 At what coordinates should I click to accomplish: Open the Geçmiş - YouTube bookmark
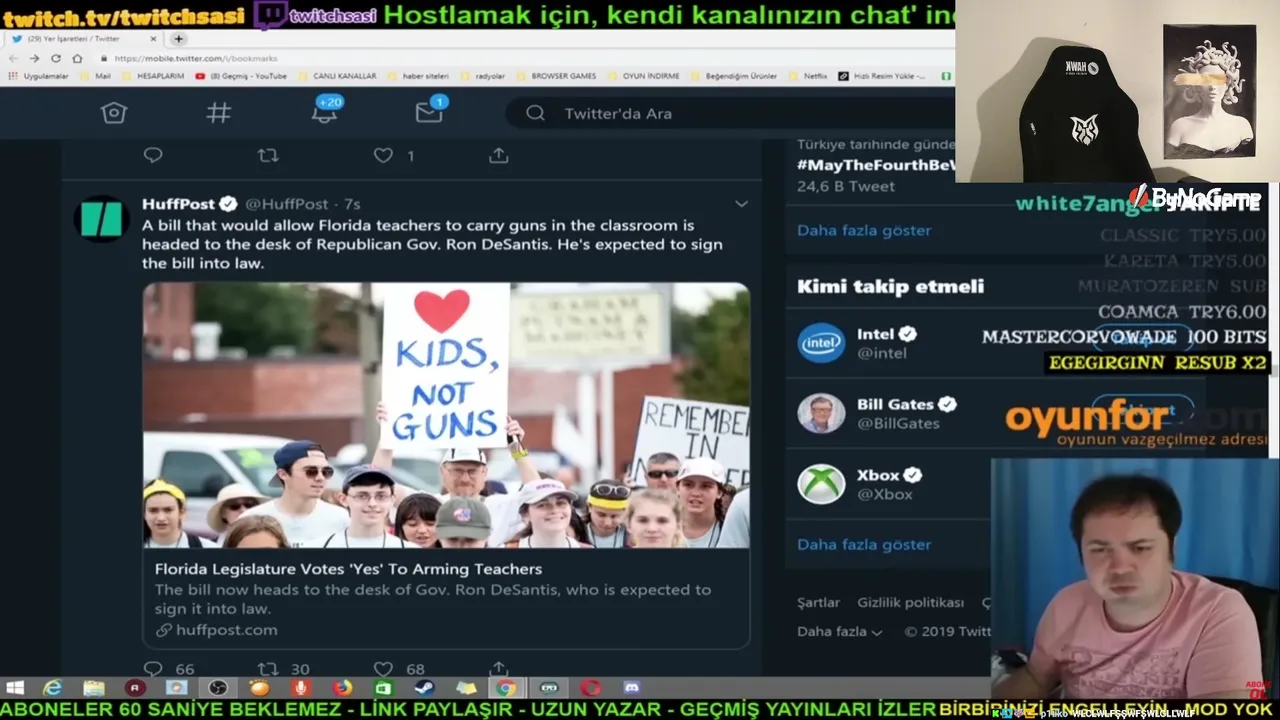[241, 76]
